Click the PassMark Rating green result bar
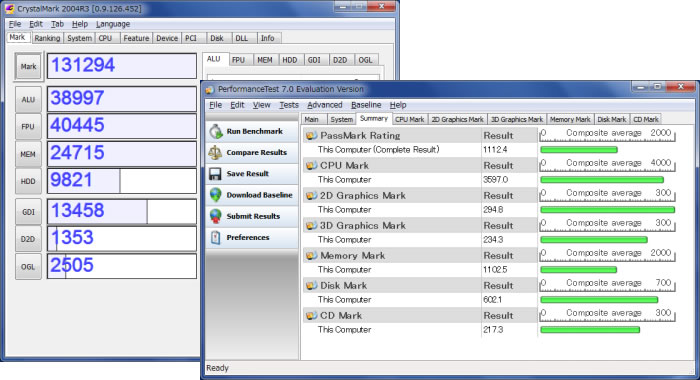The image size is (700, 380). click(579, 150)
